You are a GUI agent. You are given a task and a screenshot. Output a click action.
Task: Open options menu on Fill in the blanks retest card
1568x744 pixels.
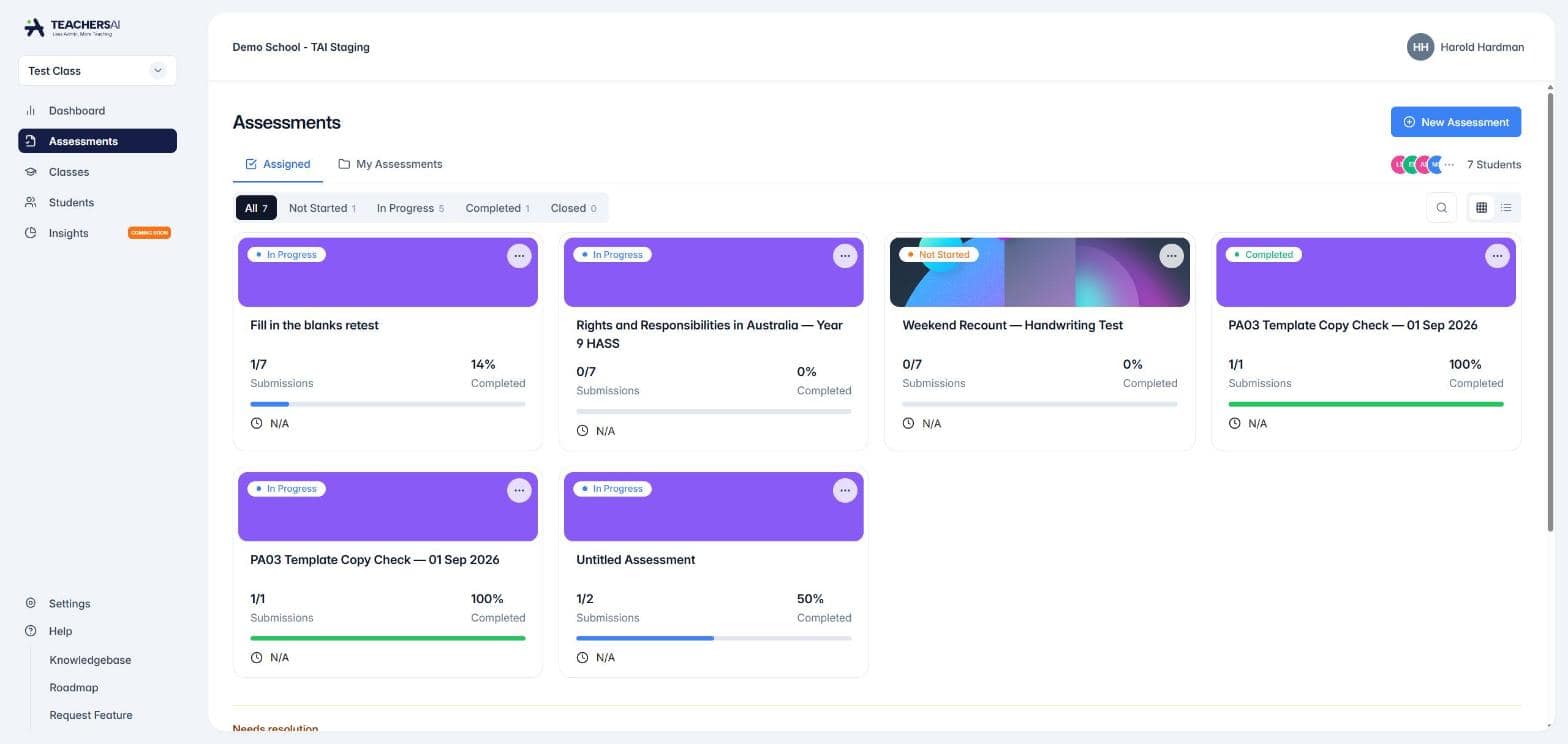[519, 256]
